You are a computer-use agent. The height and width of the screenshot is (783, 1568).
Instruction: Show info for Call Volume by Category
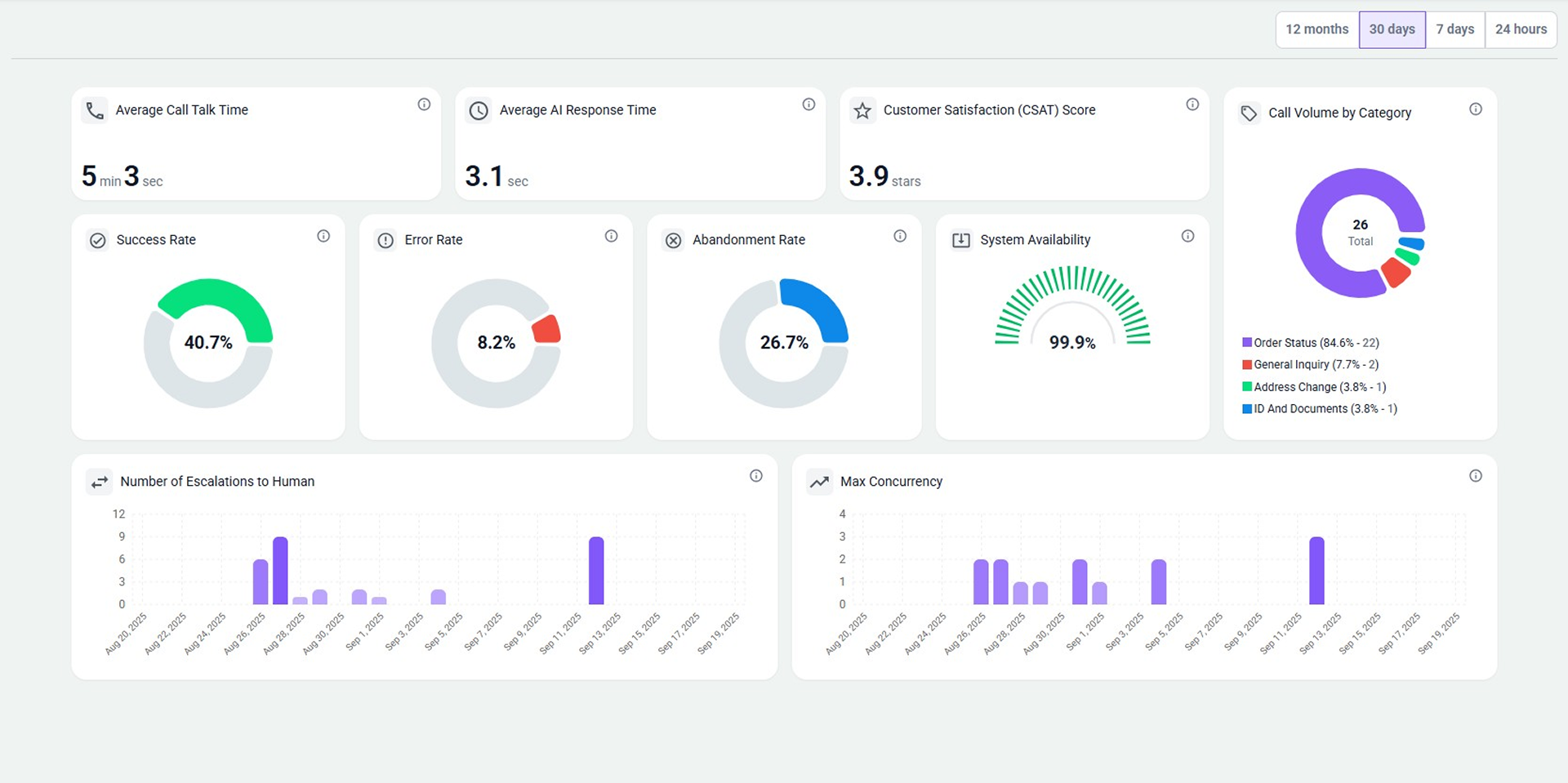click(x=1475, y=109)
